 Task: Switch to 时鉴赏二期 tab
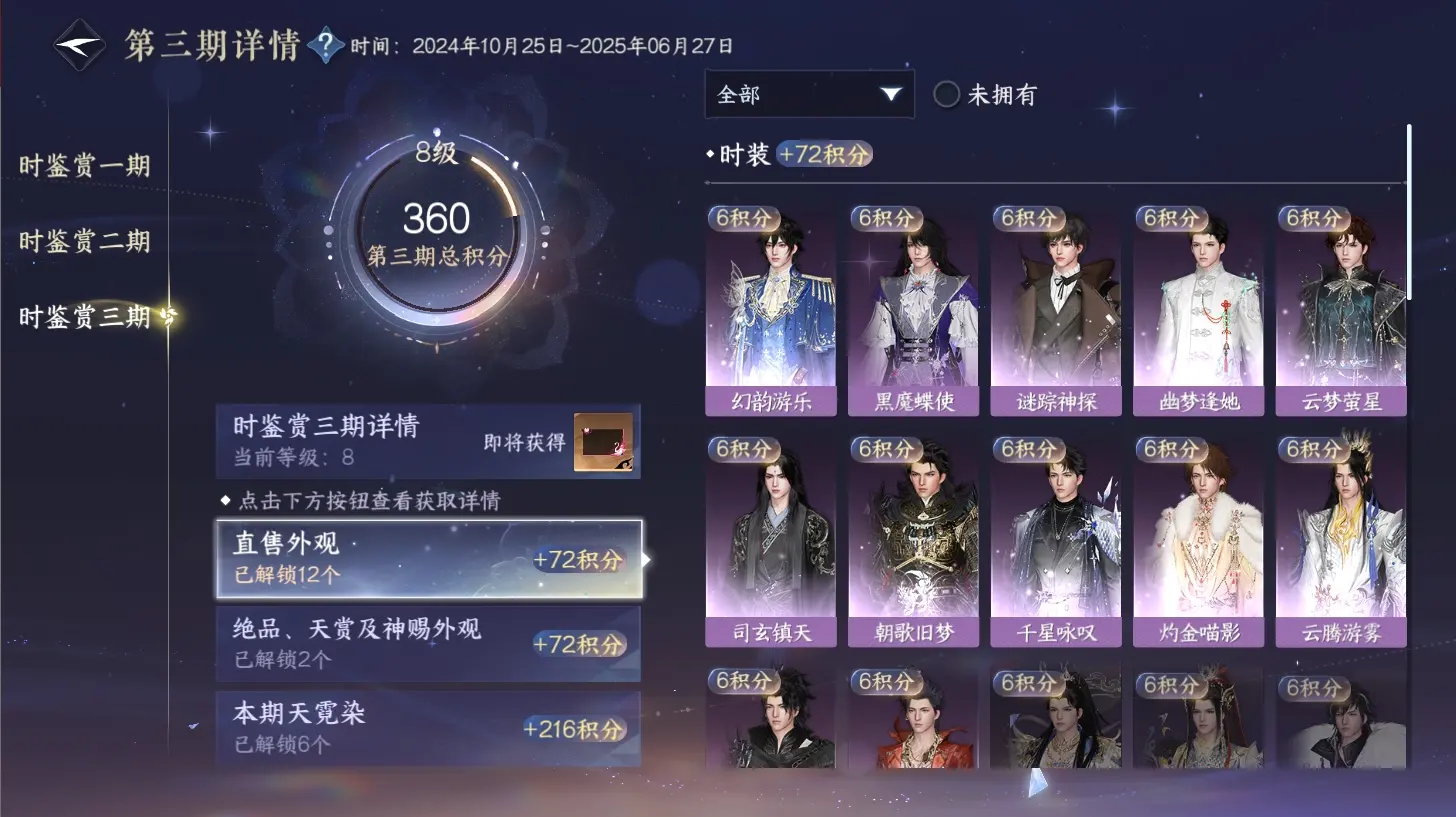click(x=84, y=241)
